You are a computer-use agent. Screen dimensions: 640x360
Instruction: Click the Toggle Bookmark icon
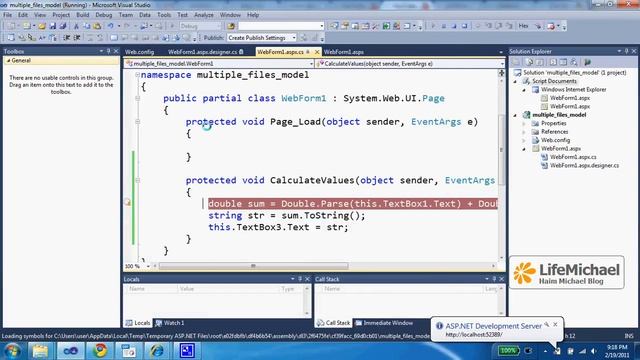pyautogui.click(x=114, y=38)
